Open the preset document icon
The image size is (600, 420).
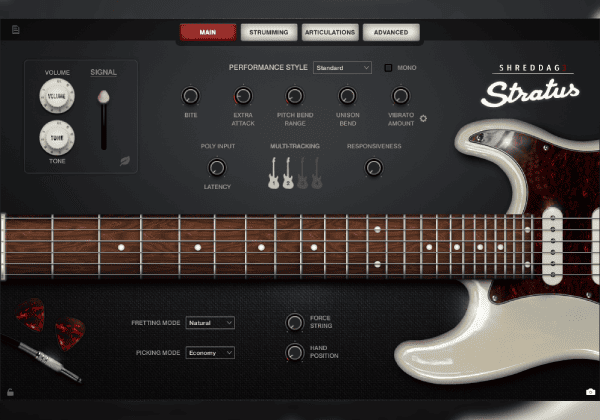[16, 30]
